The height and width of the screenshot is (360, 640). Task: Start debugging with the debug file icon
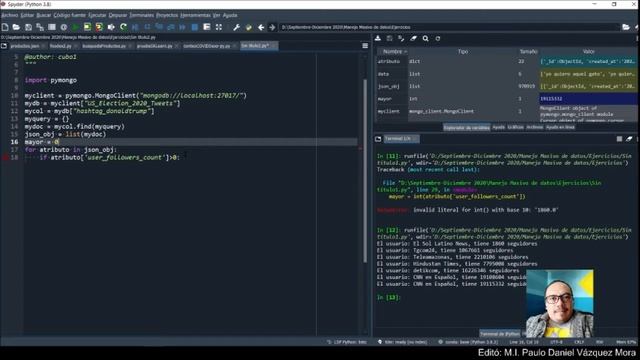[135, 27]
